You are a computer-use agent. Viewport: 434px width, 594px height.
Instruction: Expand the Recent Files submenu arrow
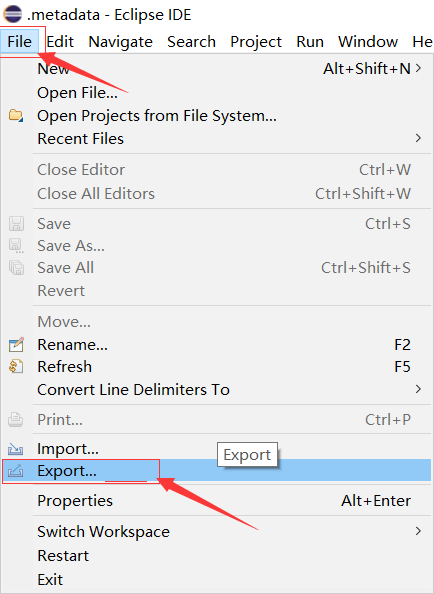coord(418,138)
